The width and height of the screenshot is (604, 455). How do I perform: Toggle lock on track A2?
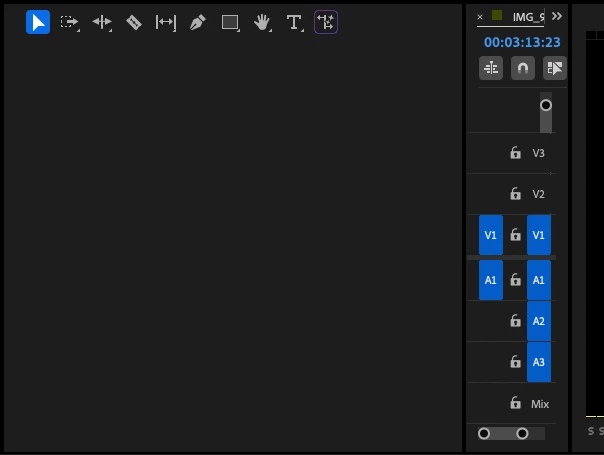point(515,321)
